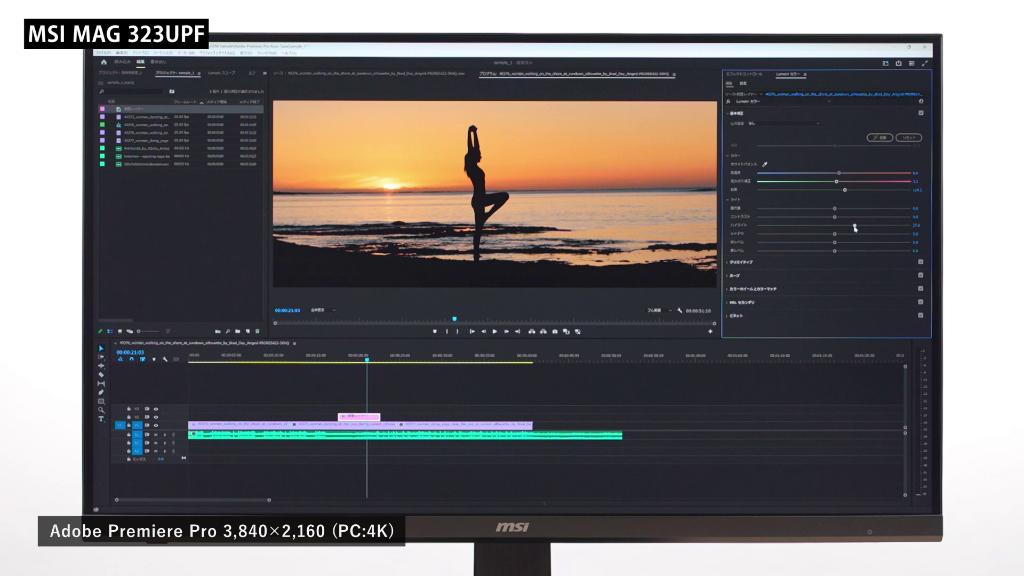Screen dimensions: 1024x576
Task: Select the Zoom tool in timeline toolbox
Action: coord(101,410)
